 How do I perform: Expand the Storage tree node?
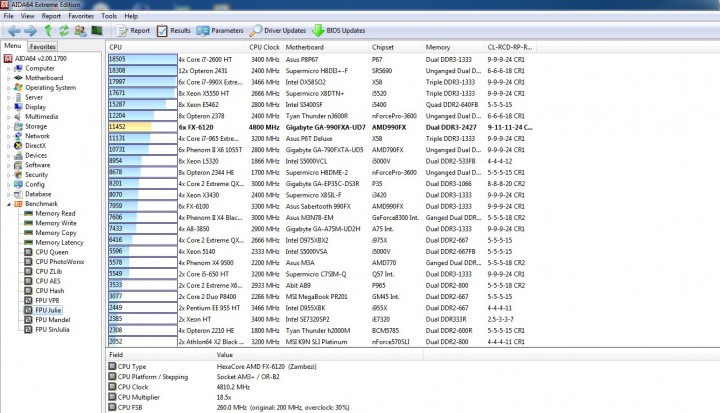tap(8, 126)
